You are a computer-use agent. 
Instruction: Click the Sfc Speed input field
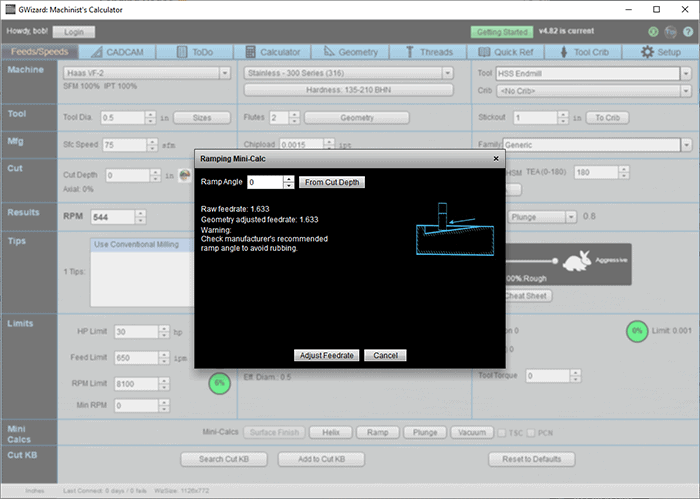tap(125, 145)
